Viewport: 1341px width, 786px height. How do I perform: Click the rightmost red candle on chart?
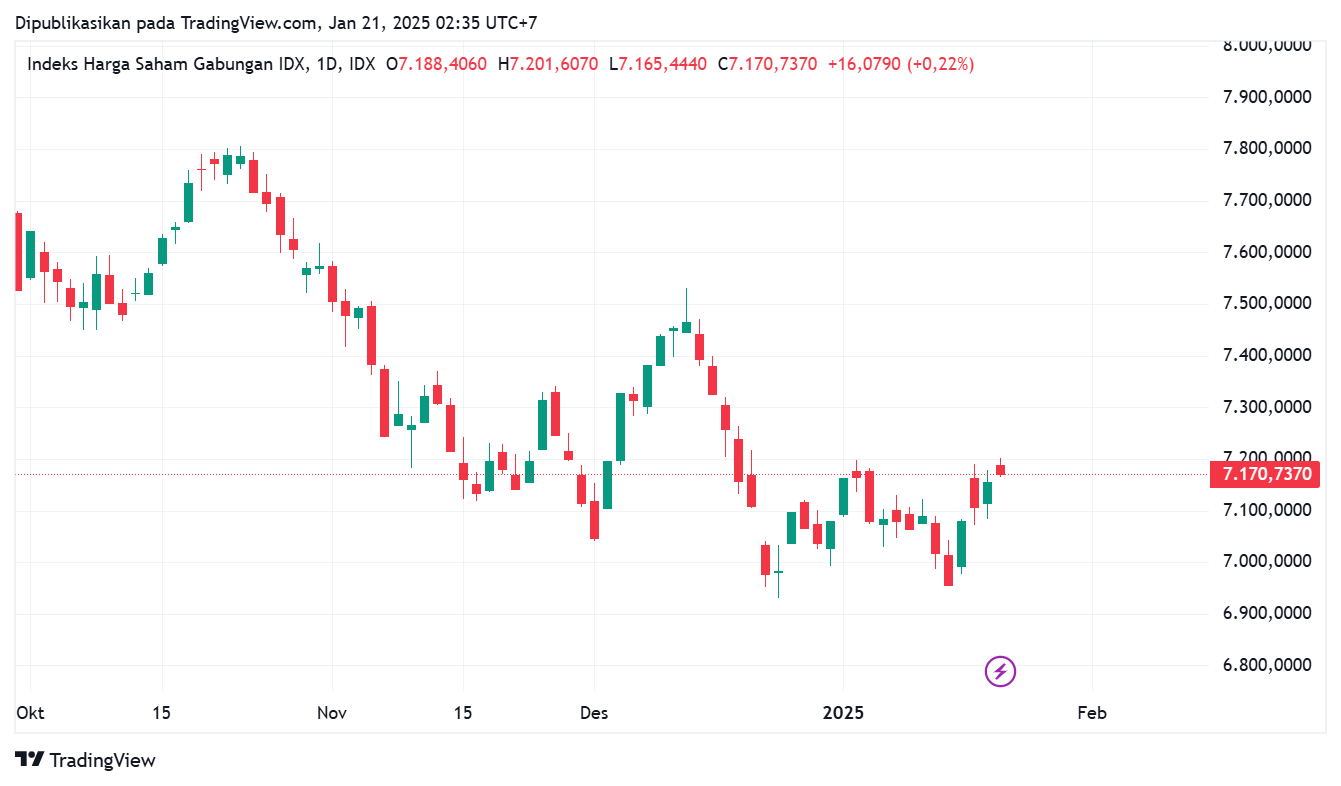pyautogui.click(x=1000, y=469)
